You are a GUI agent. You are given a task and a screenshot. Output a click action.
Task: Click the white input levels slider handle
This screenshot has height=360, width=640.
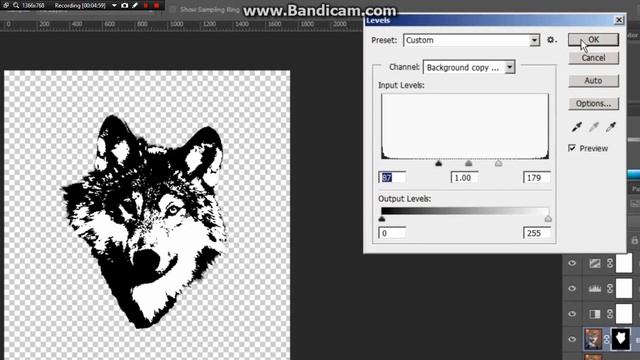coord(498,163)
